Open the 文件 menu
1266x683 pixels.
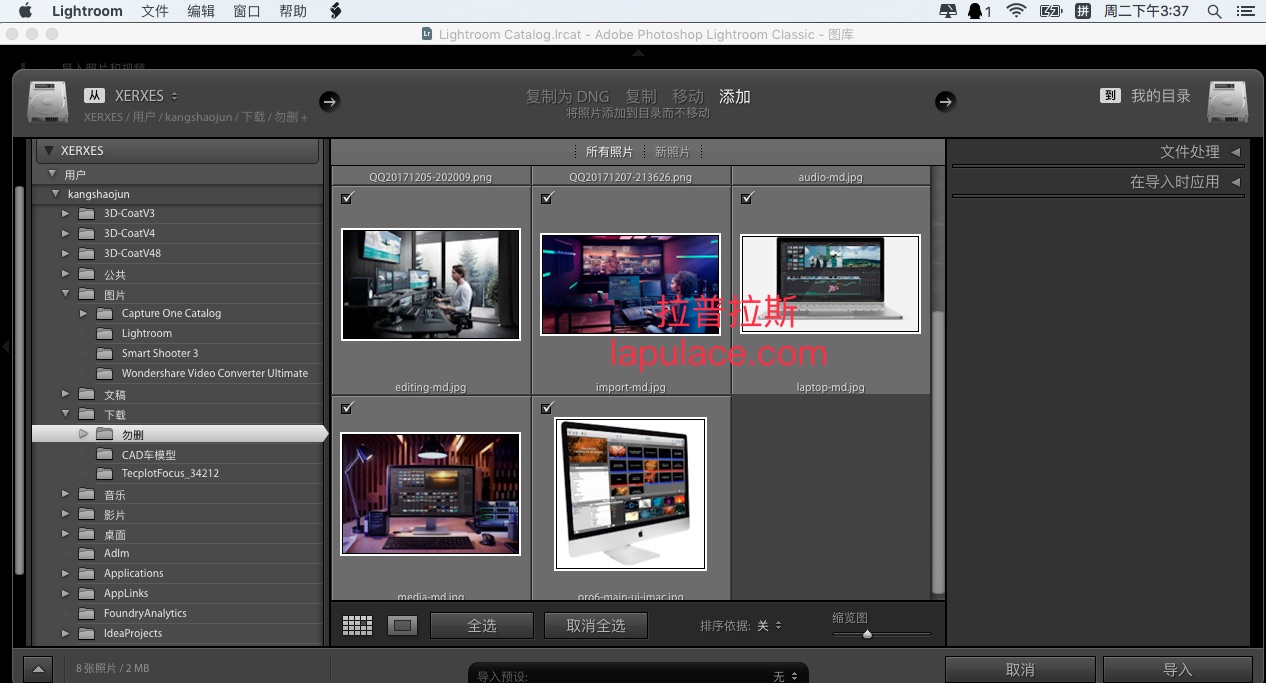click(155, 11)
